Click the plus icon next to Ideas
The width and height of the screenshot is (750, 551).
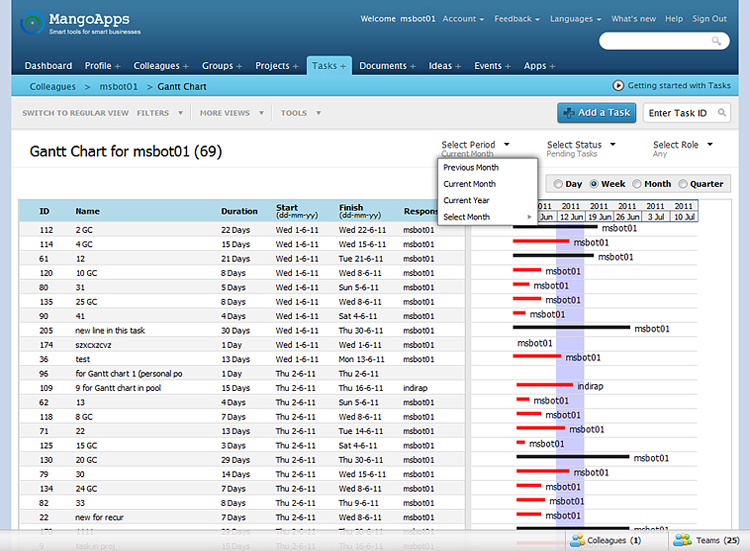[458, 66]
